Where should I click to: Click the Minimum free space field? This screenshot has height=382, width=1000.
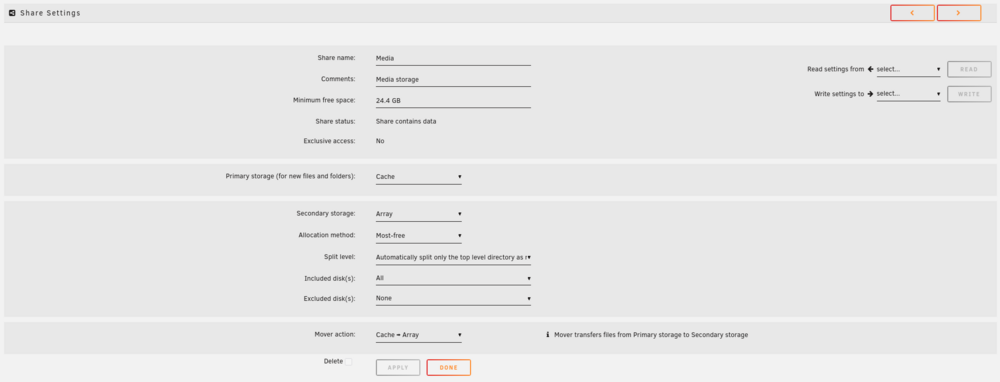click(453, 101)
